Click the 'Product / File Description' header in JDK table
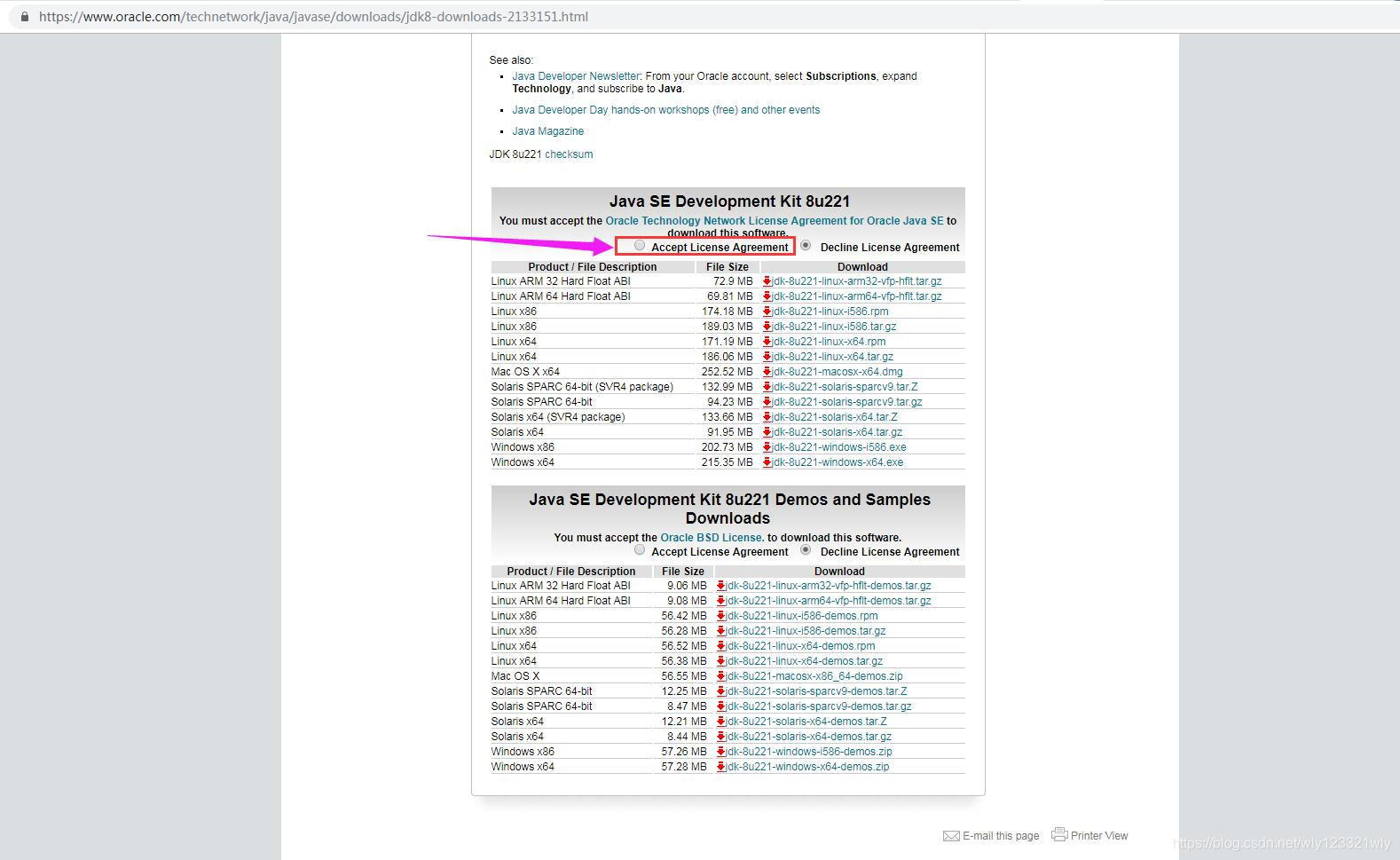Image resolution: width=1400 pixels, height=860 pixels. tap(593, 267)
